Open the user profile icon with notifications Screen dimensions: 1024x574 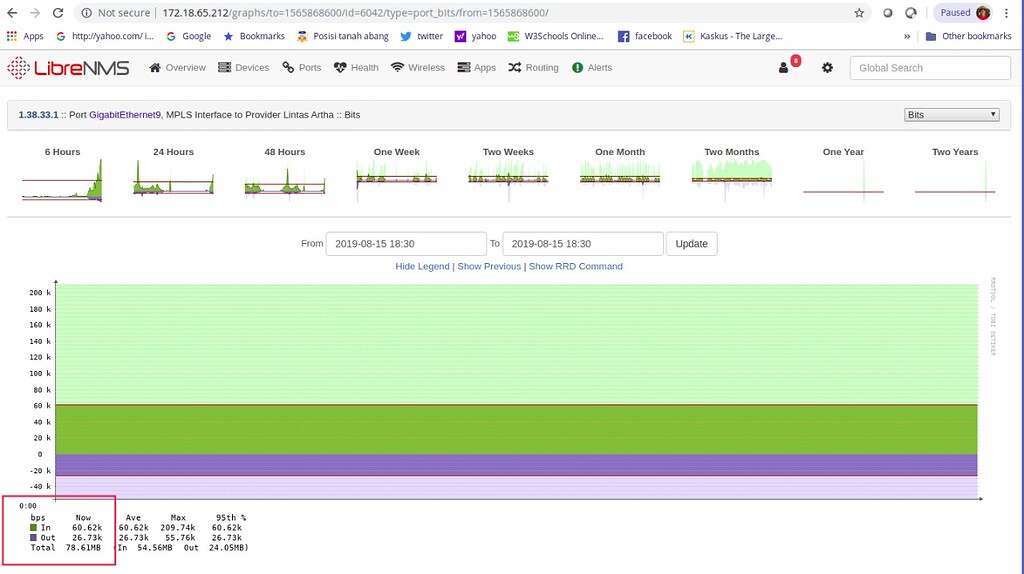(x=785, y=68)
